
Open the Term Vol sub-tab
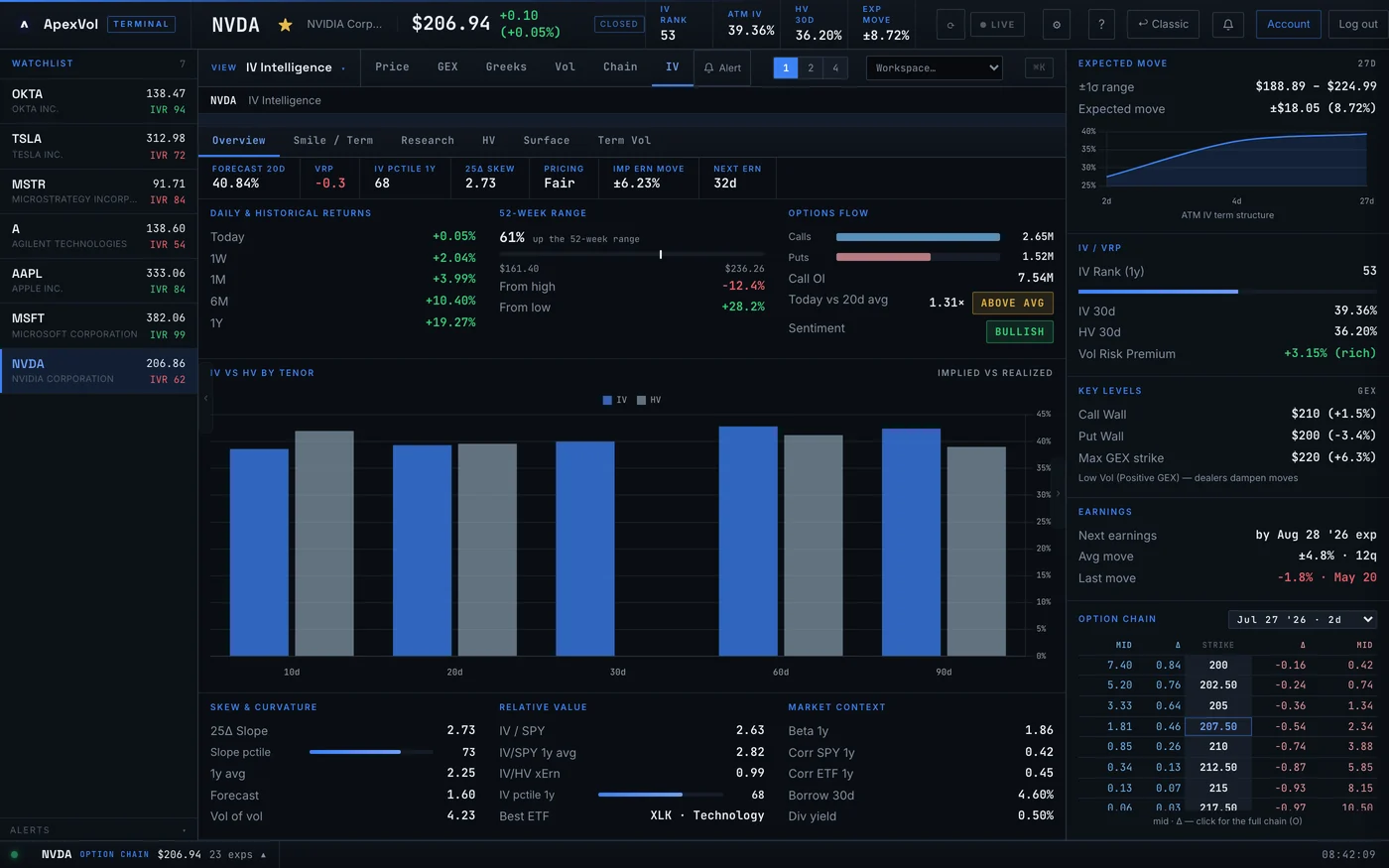(x=624, y=140)
